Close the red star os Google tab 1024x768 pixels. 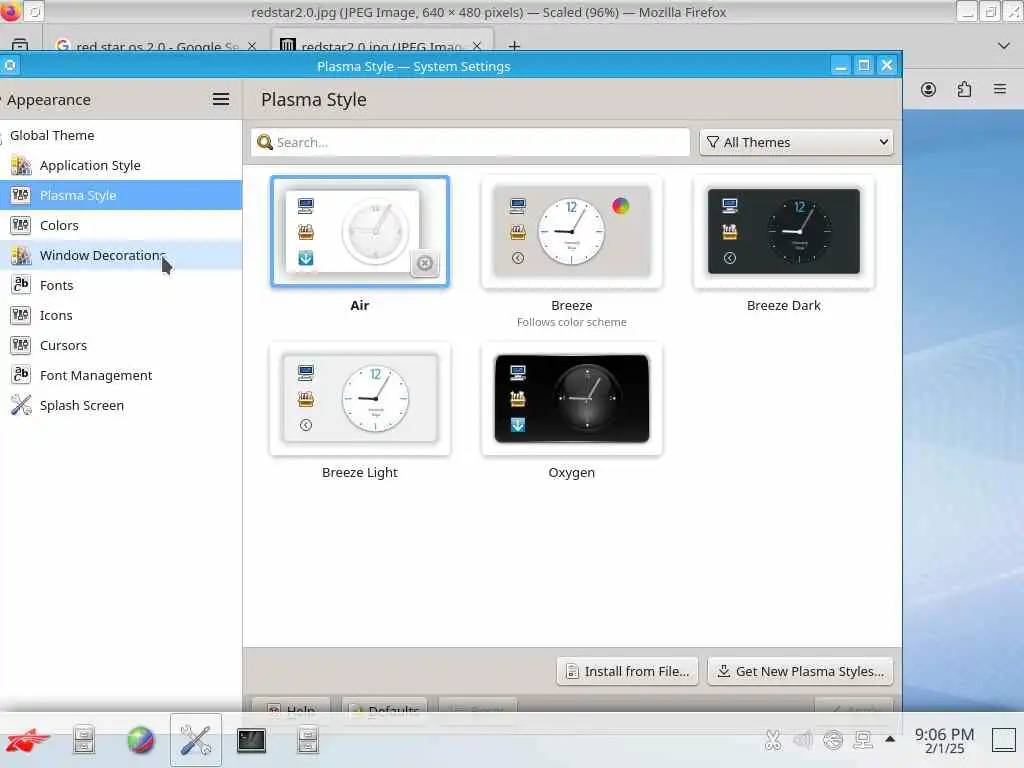(252, 46)
